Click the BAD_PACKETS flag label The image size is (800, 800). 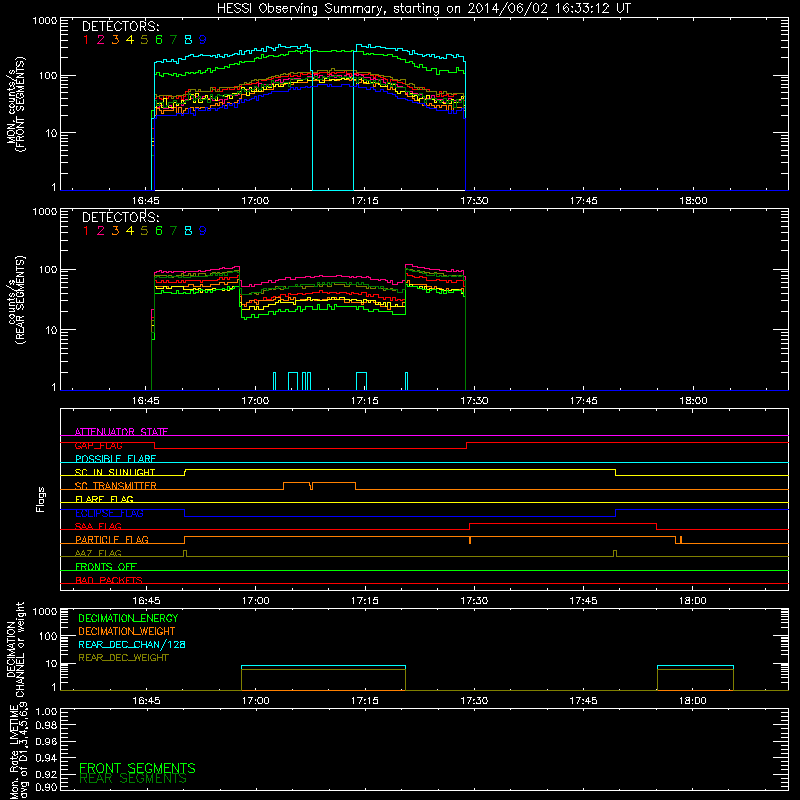(109, 580)
